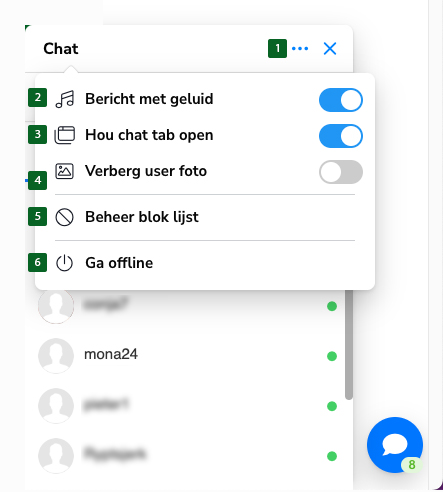Click the power icon for Ga offline
Screen dimensions: 443x492
tap(64, 263)
